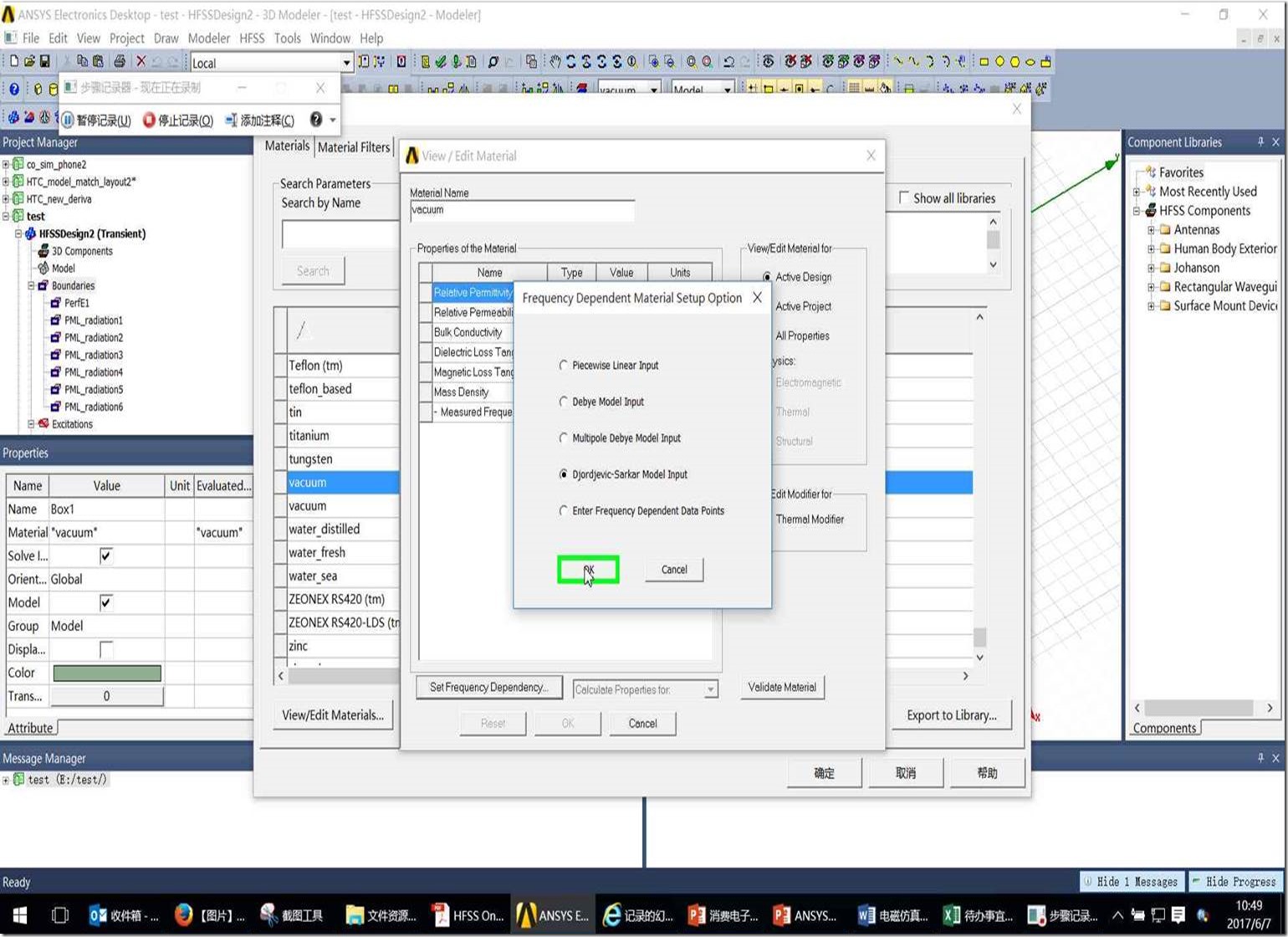Expand the co_sim_phone2 project node

pos(6,165)
